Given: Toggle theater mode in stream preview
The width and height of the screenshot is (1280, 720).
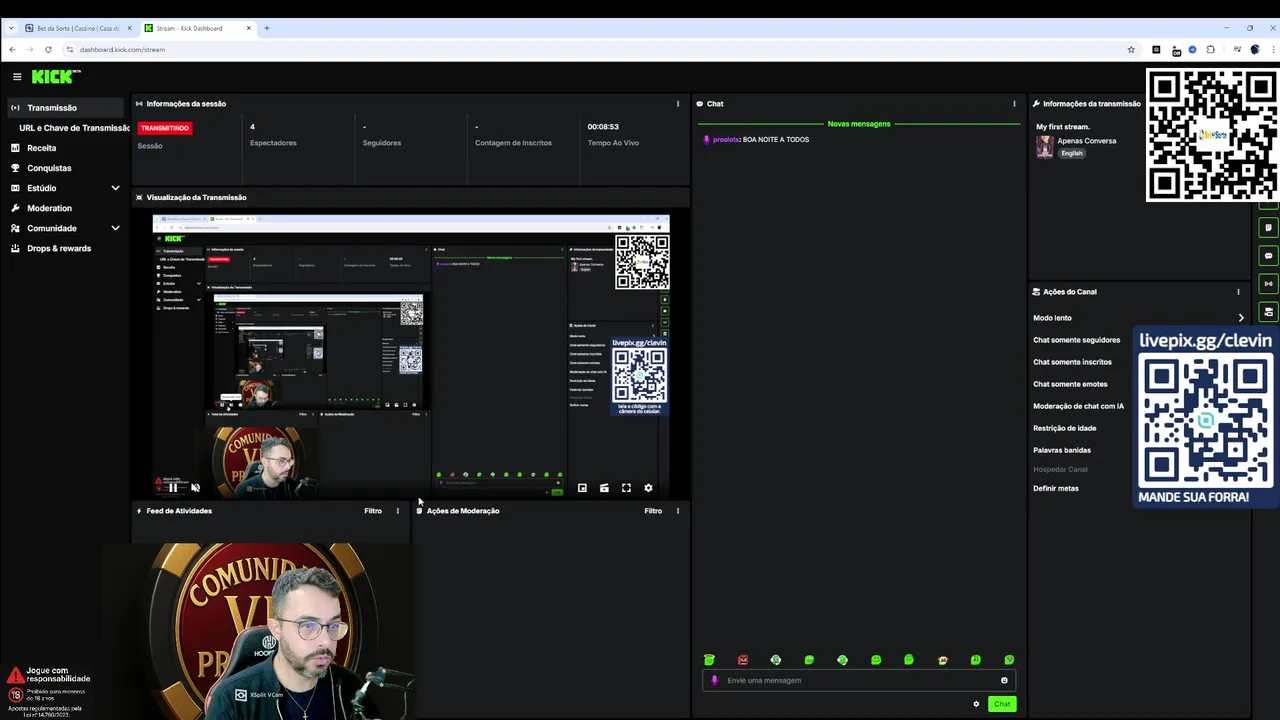Looking at the screenshot, I should click(604, 488).
